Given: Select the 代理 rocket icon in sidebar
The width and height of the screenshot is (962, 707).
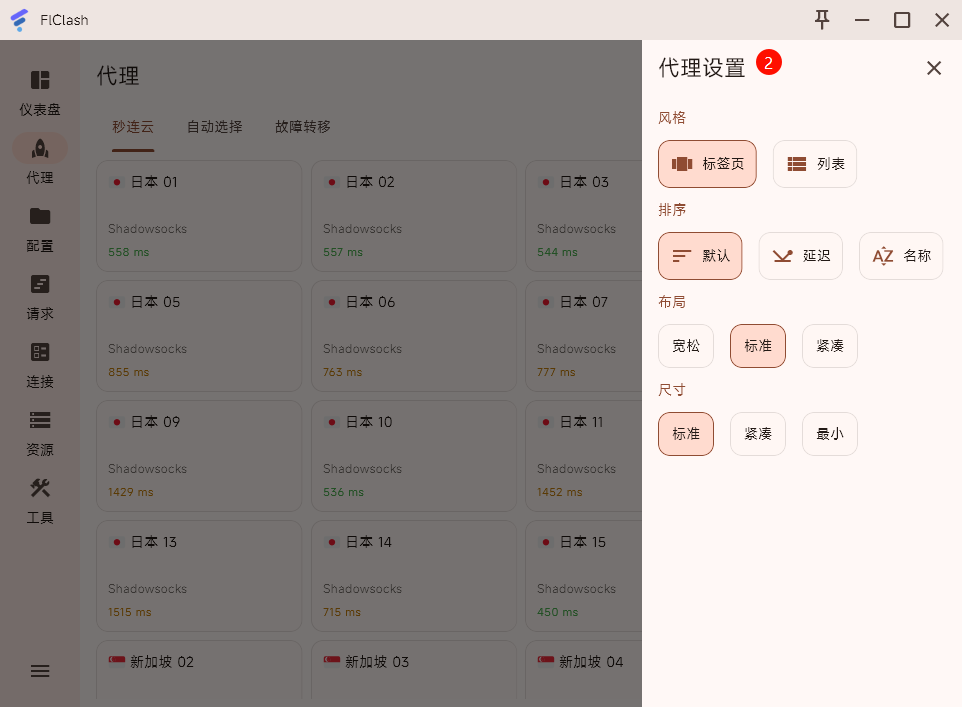Looking at the screenshot, I should pos(40,148).
